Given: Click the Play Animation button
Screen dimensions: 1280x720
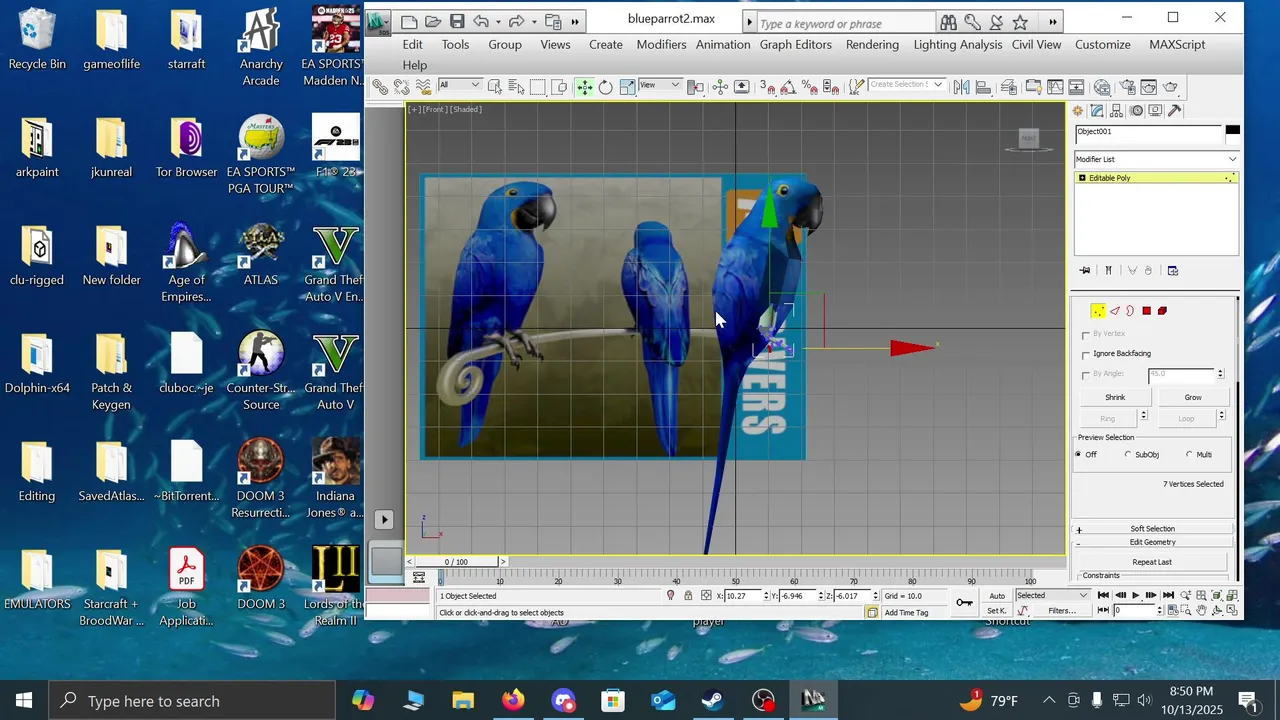Looking at the screenshot, I should coord(1135,596).
